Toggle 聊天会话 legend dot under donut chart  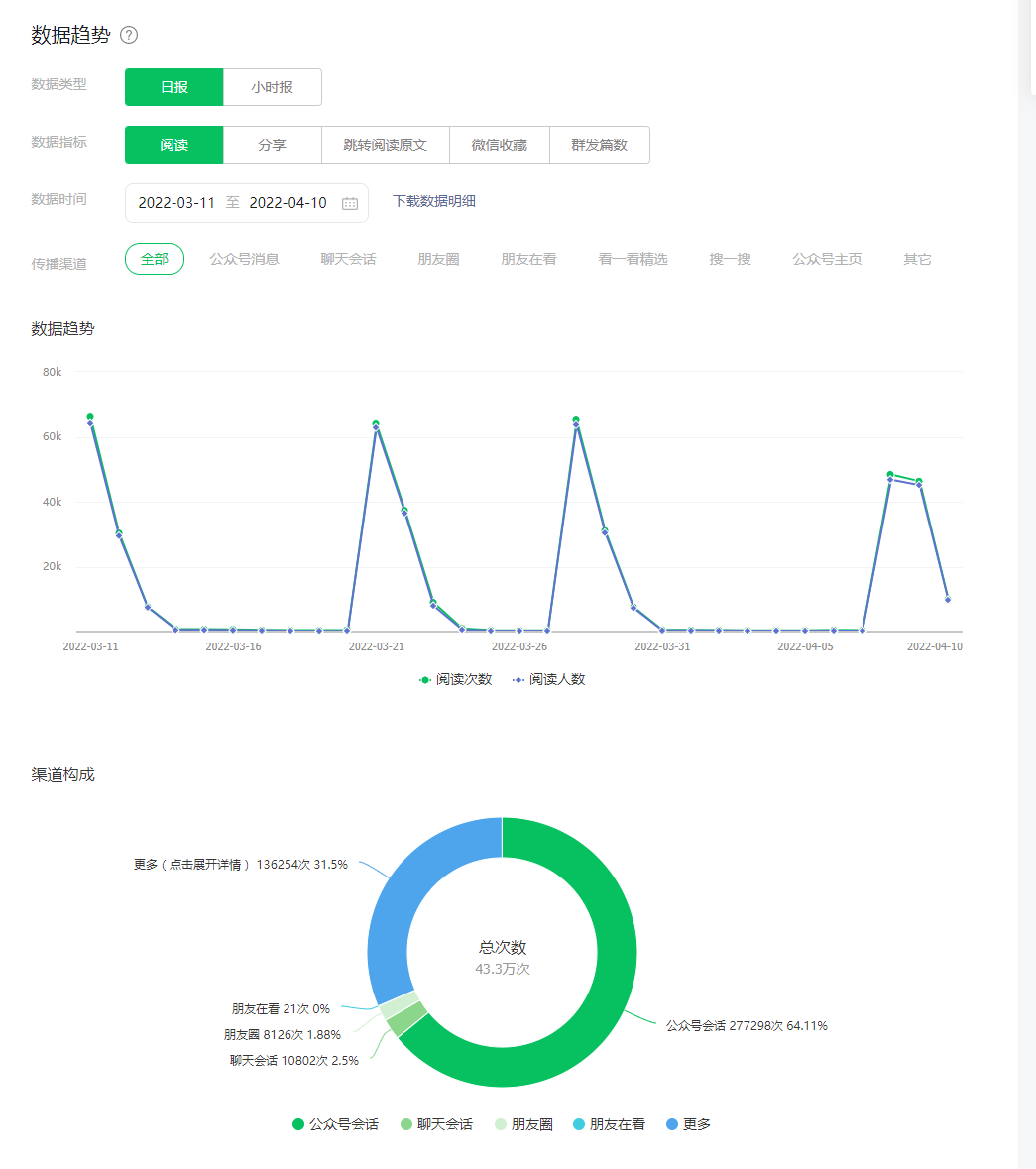(x=406, y=1124)
